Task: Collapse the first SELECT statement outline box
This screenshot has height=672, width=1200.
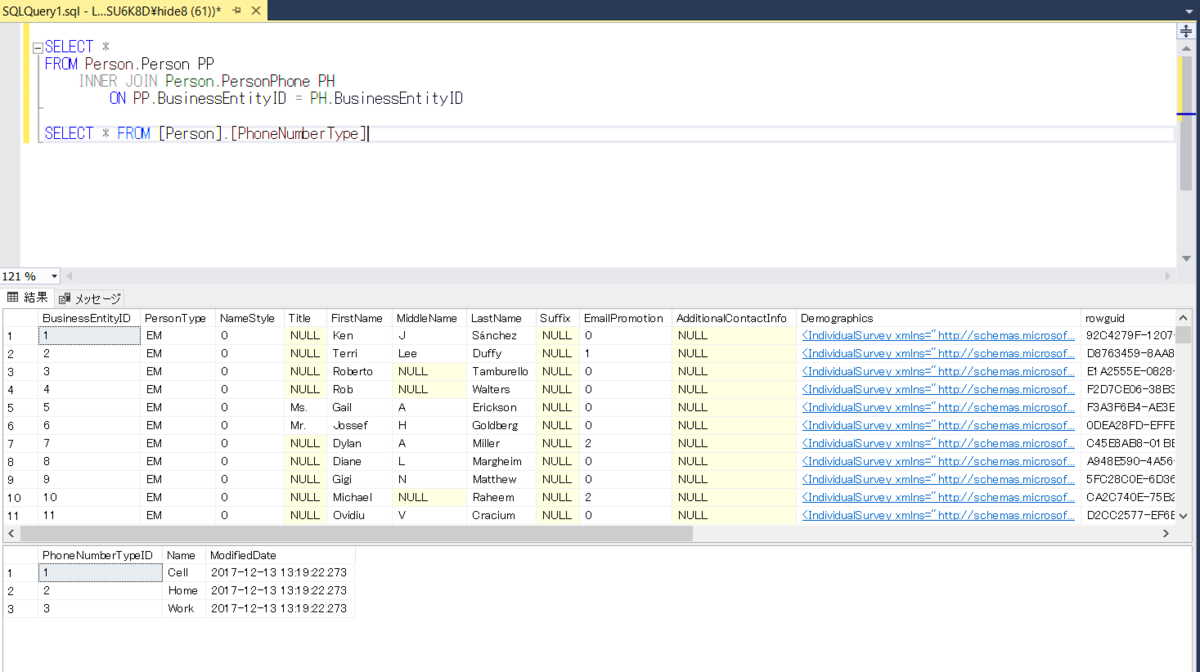Action: point(37,47)
